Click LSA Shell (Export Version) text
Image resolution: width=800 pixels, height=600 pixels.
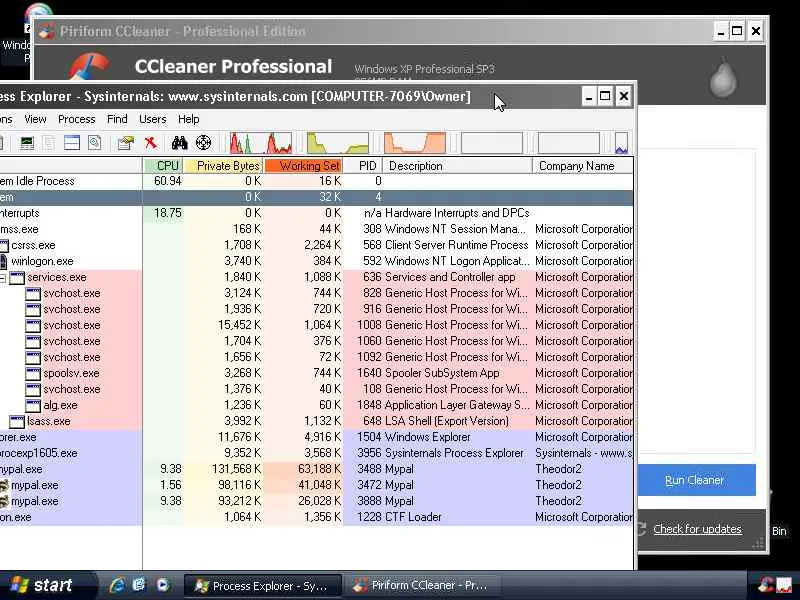point(447,421)
